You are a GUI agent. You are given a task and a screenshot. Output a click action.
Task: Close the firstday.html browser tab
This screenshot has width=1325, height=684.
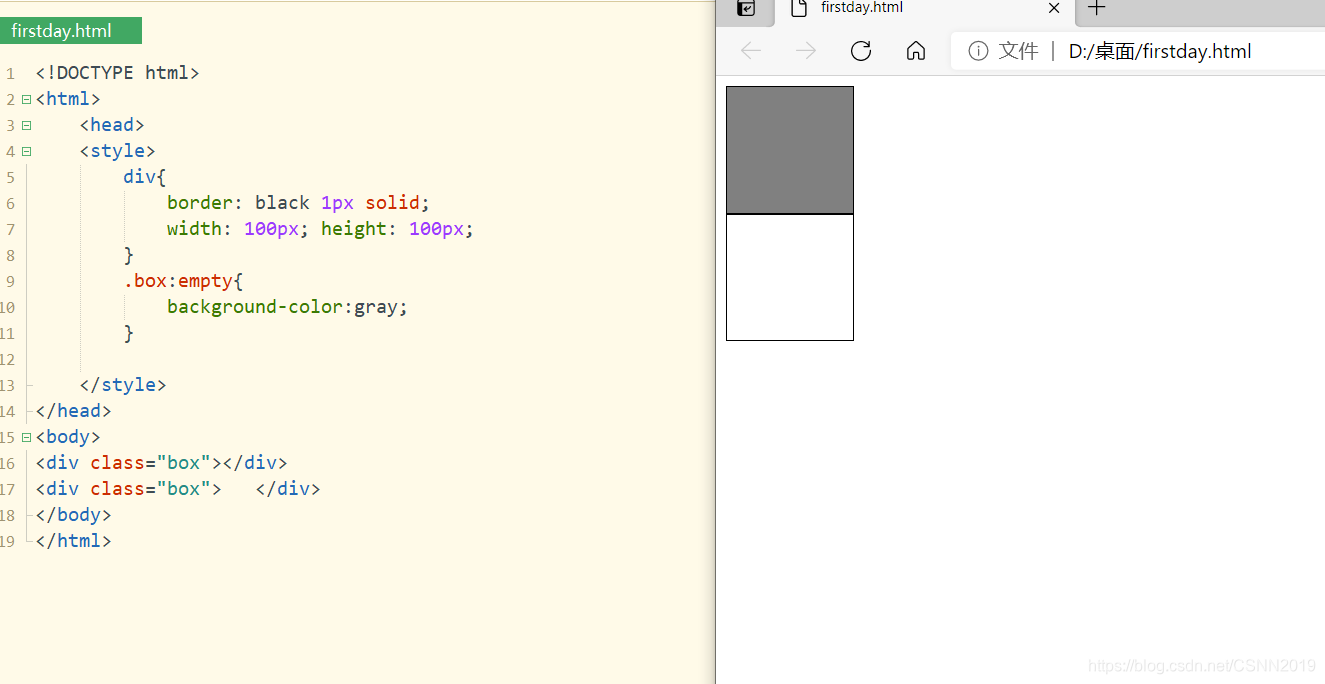click(x=1054, y=8)
